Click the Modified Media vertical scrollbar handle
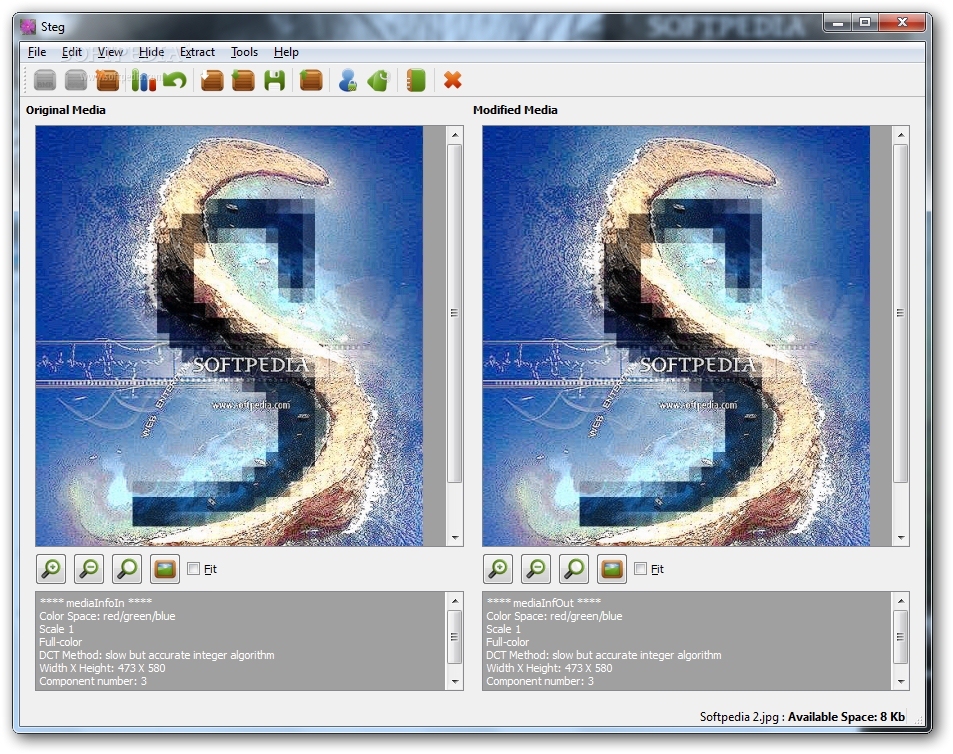Image resolution: width=953 pixels, height=754 pixels. click(901, 314)
